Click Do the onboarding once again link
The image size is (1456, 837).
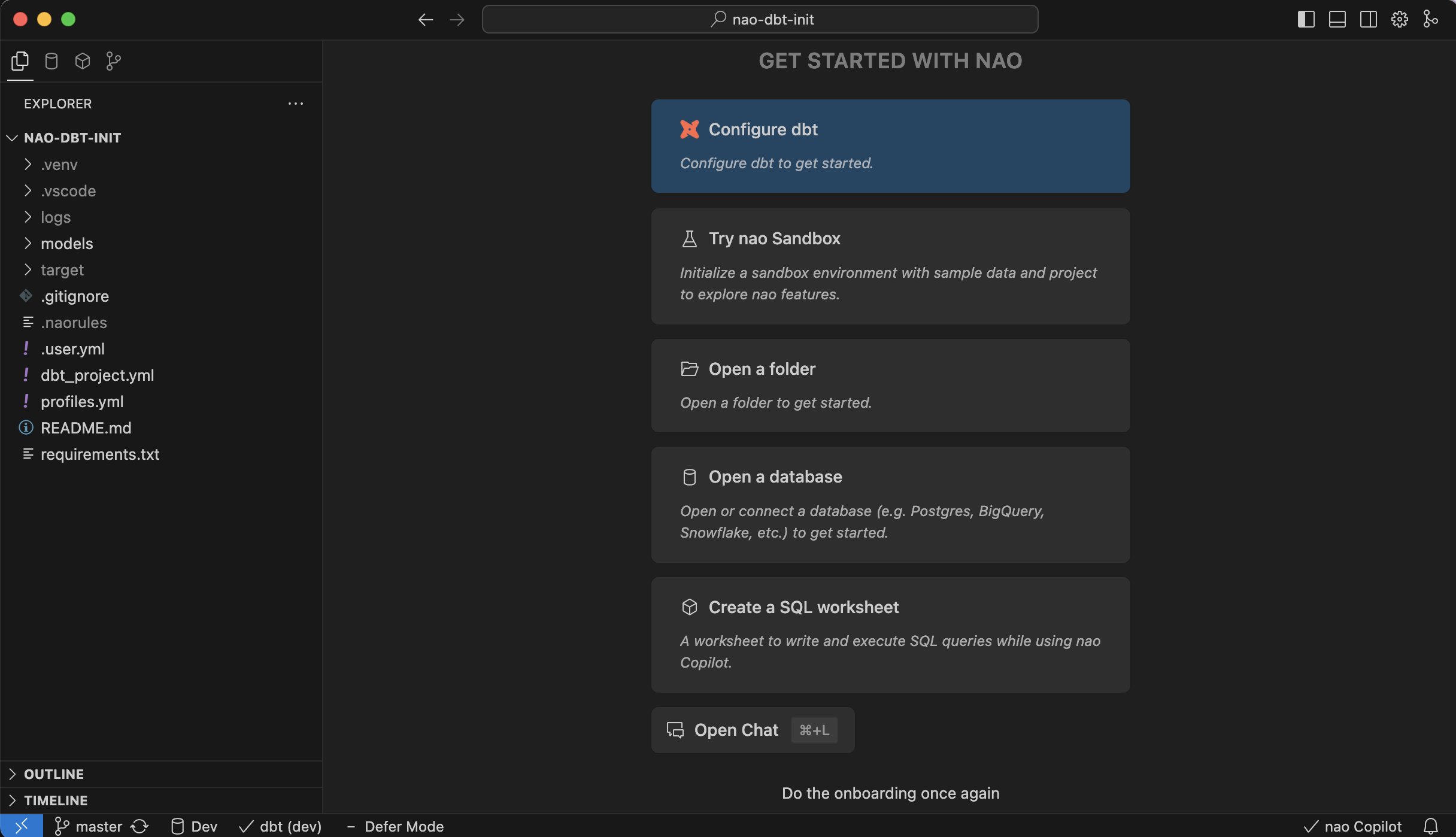[x=890, y=793]
